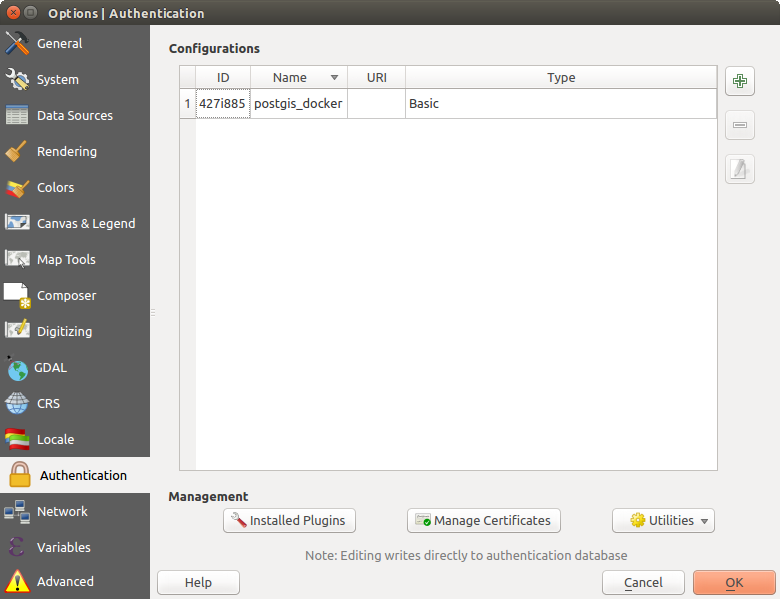Select the postgis_docker configuration row
The height and width of the screenshot is (599, 780).
click(297, 104)
